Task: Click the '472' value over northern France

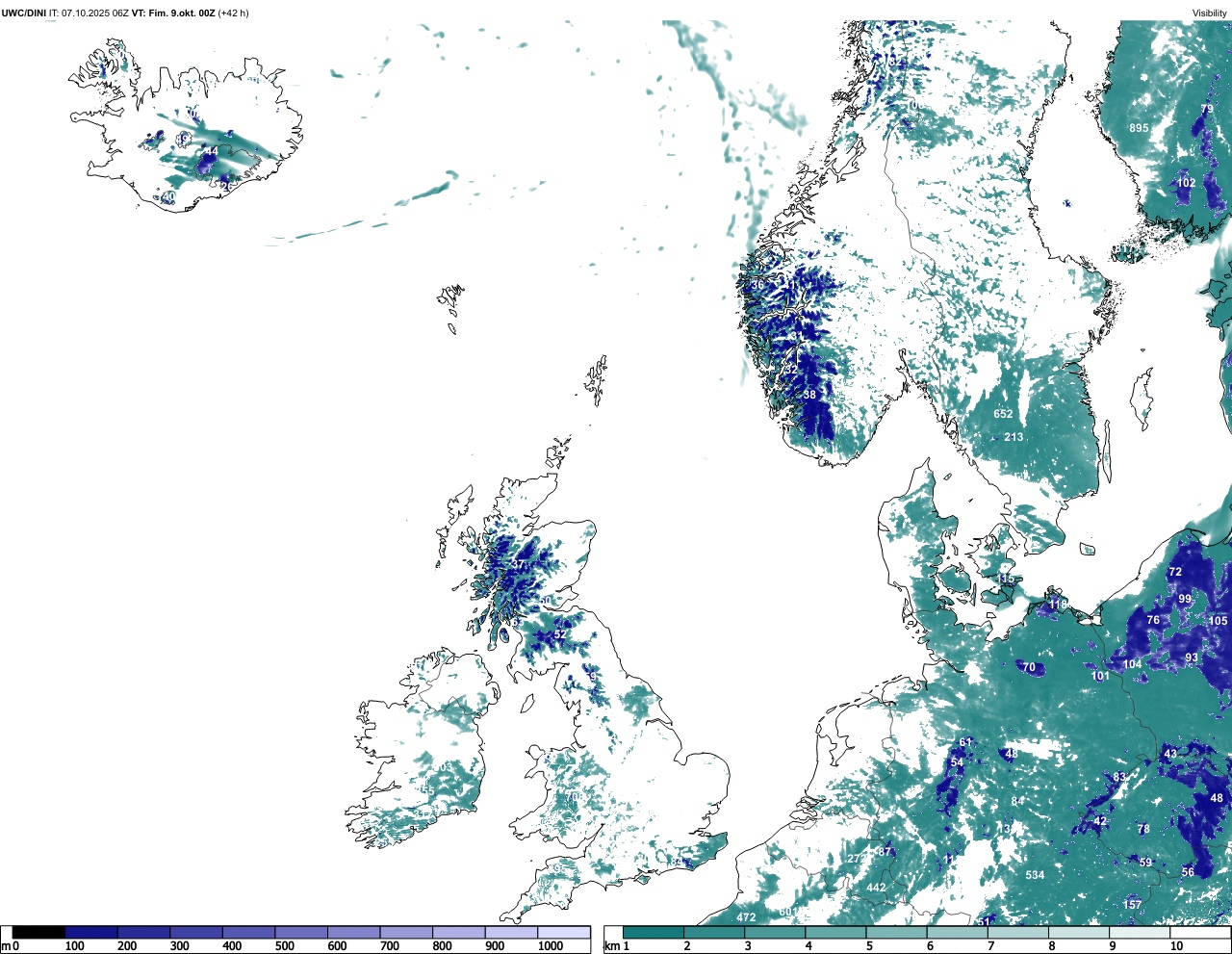Action: tap(746, 917)
